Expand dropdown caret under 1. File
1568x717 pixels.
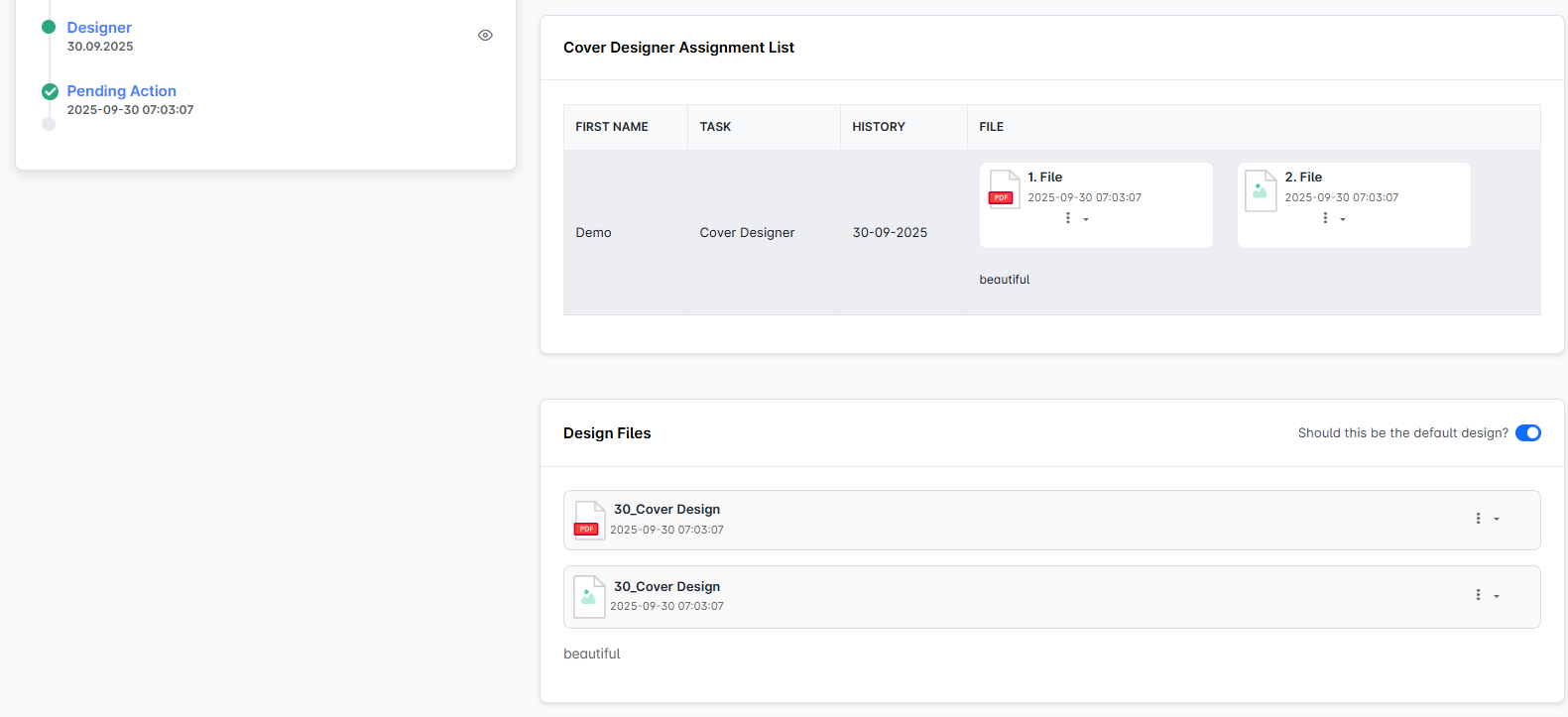(x=1086, y=219)
